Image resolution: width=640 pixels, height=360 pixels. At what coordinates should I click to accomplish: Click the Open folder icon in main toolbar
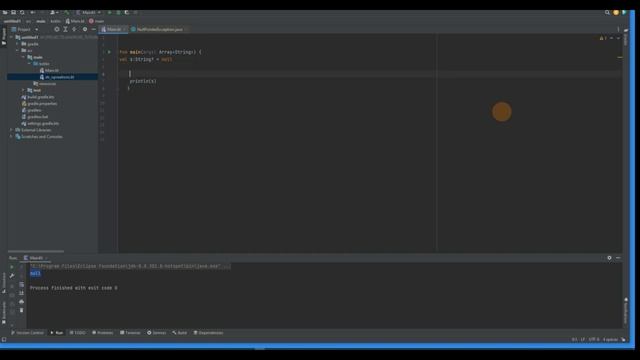(5, 13)
